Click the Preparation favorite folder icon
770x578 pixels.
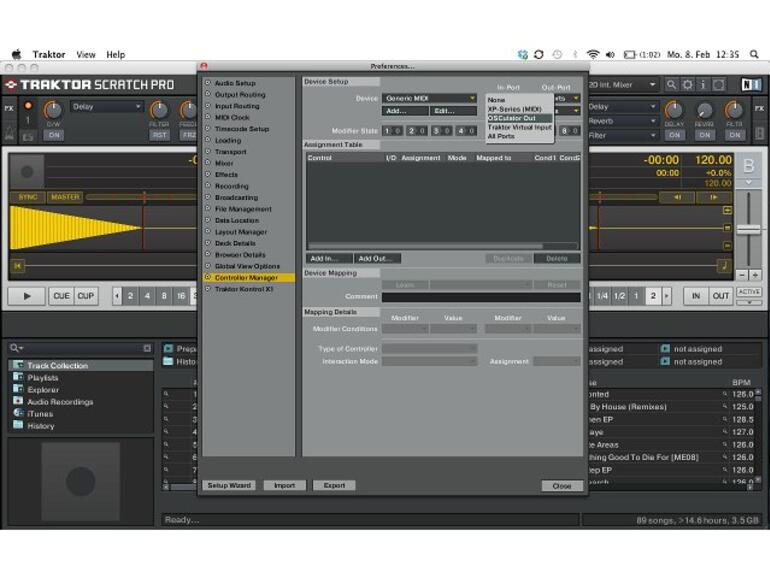click(168, 349)
